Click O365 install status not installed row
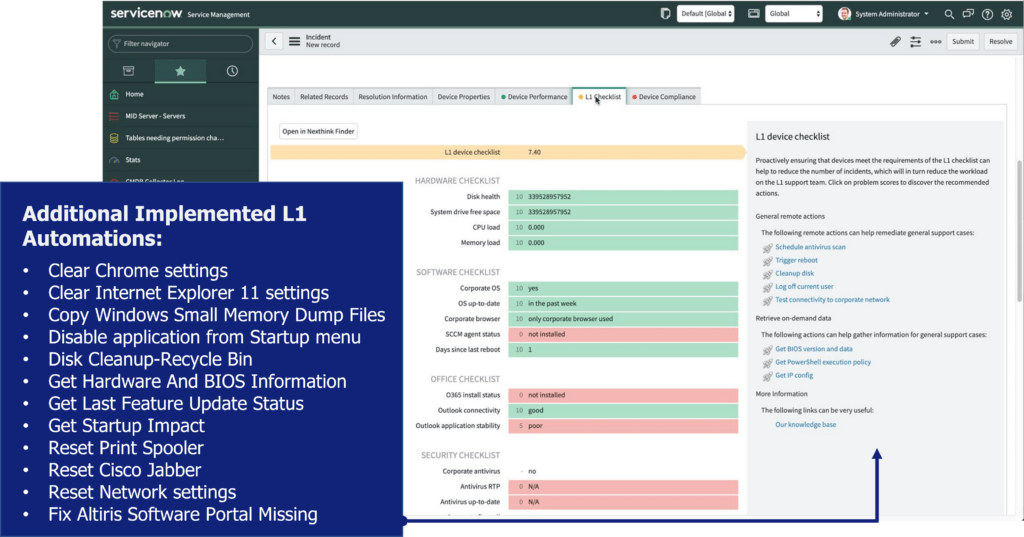This screenshot has width=1024, height=537. pos(623,395)
